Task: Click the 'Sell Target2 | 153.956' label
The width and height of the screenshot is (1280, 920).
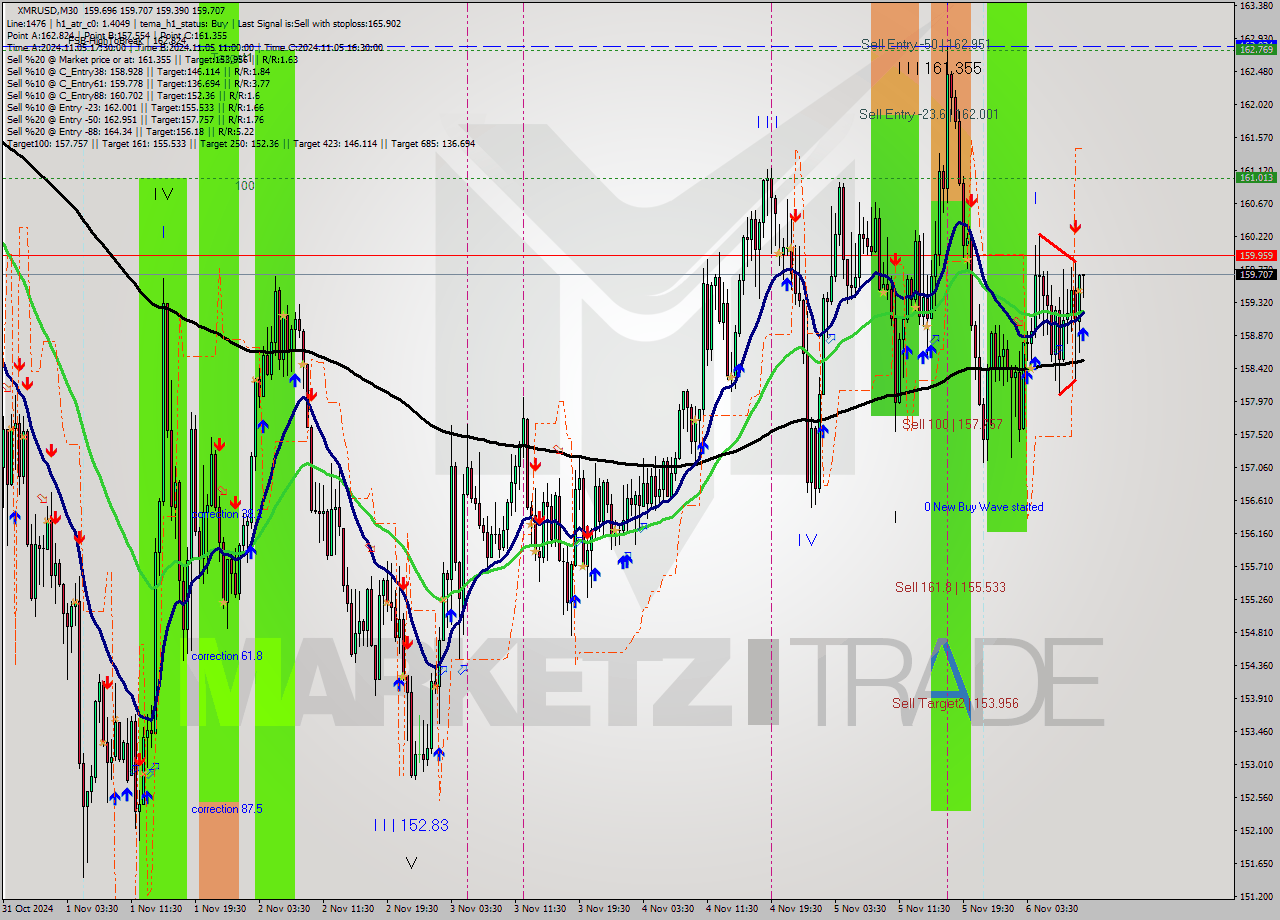Action: click(x=955, y=703)
